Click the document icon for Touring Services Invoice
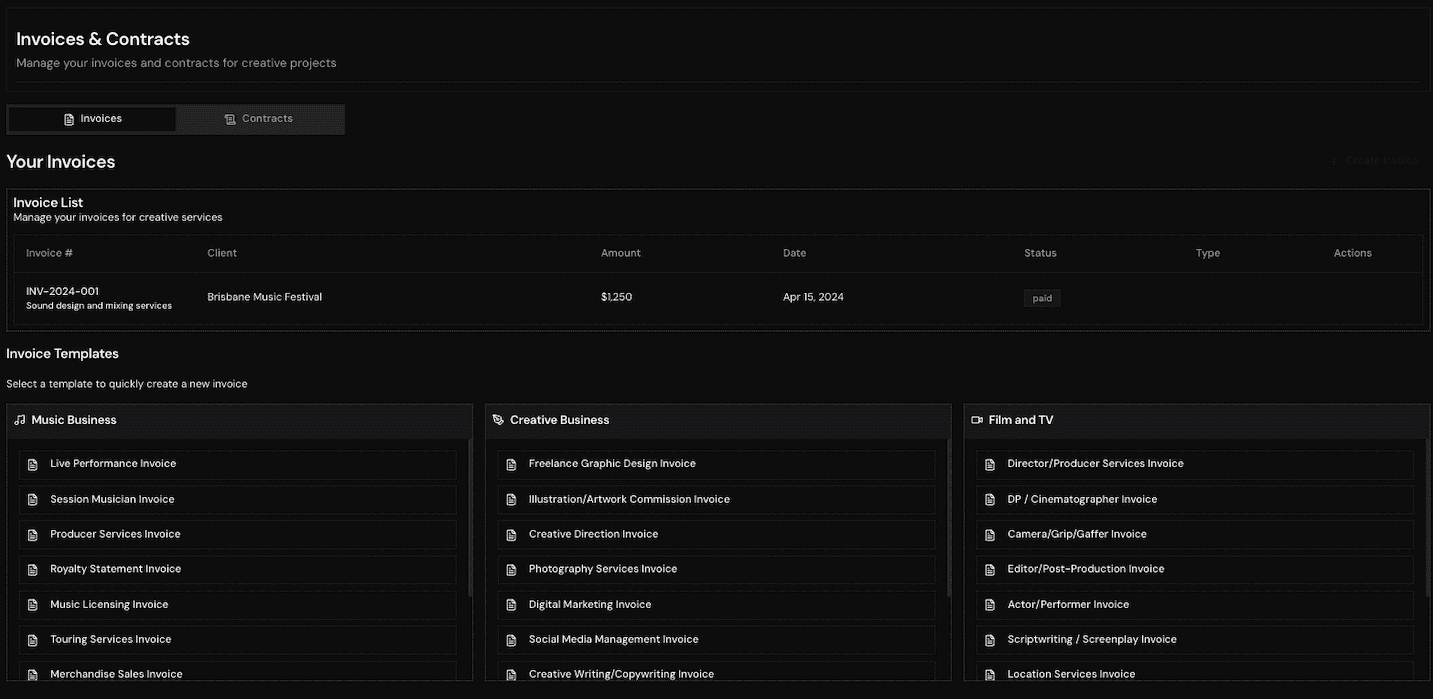Screen dimensions: 1433x699 (33, 640)
